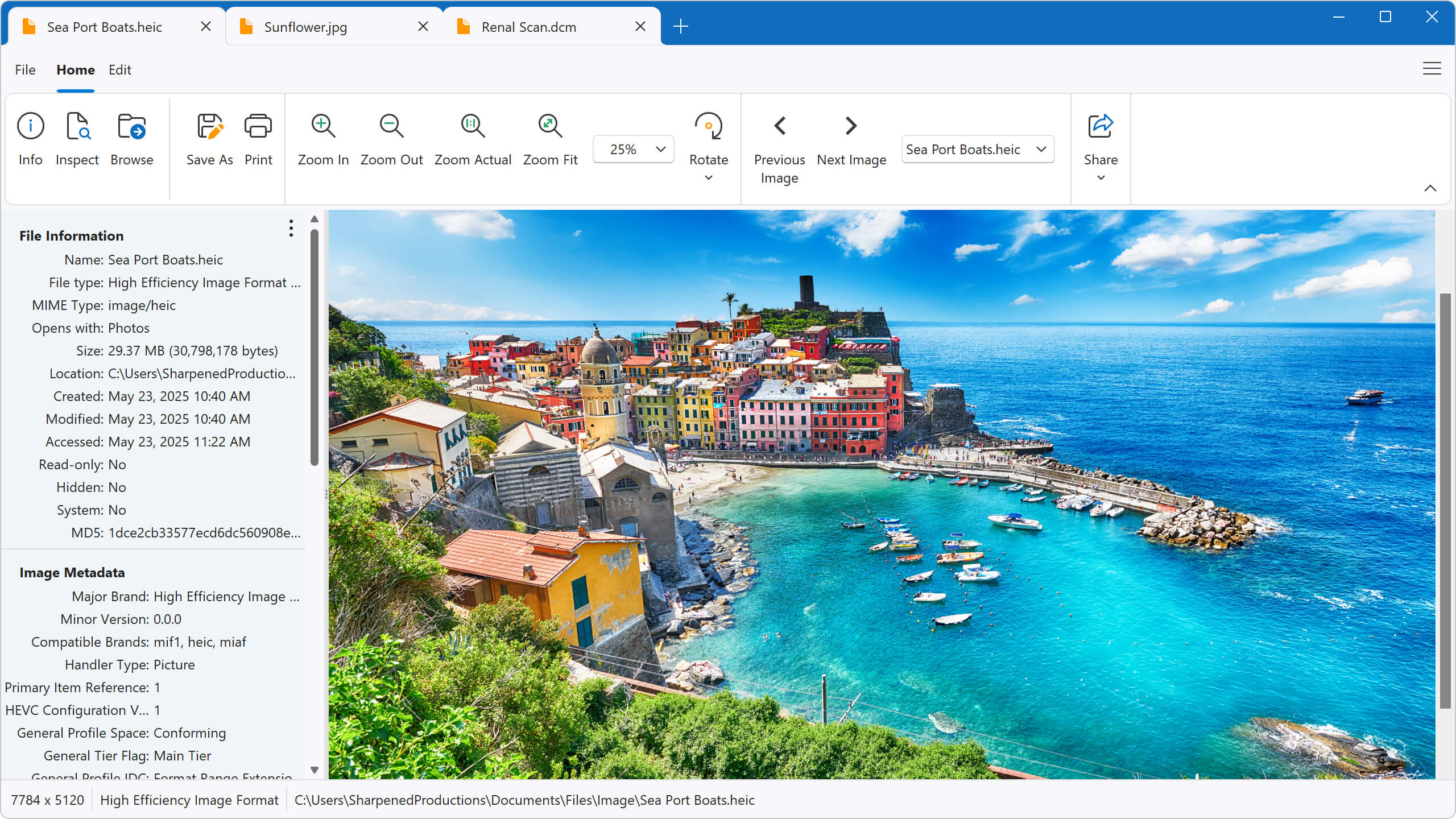Zoom in on the image
The height and width of the screenshot is (819, 1456).
click(322, 138)
